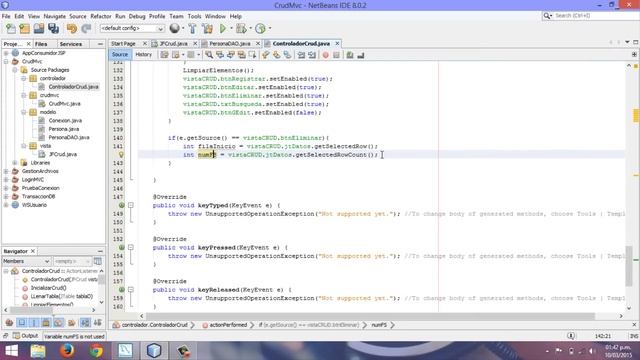Click the light bulb hint on line 142
This screenshot has height=360, width=640.
121,155
